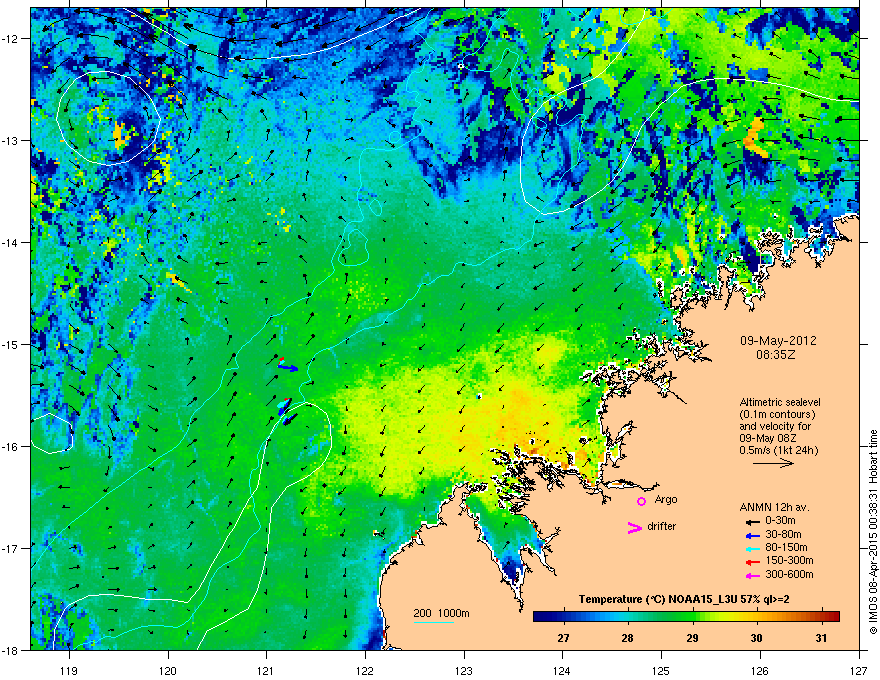
Task: Click the cyan 80-150m legend arrow
Action: coord(753,549)
